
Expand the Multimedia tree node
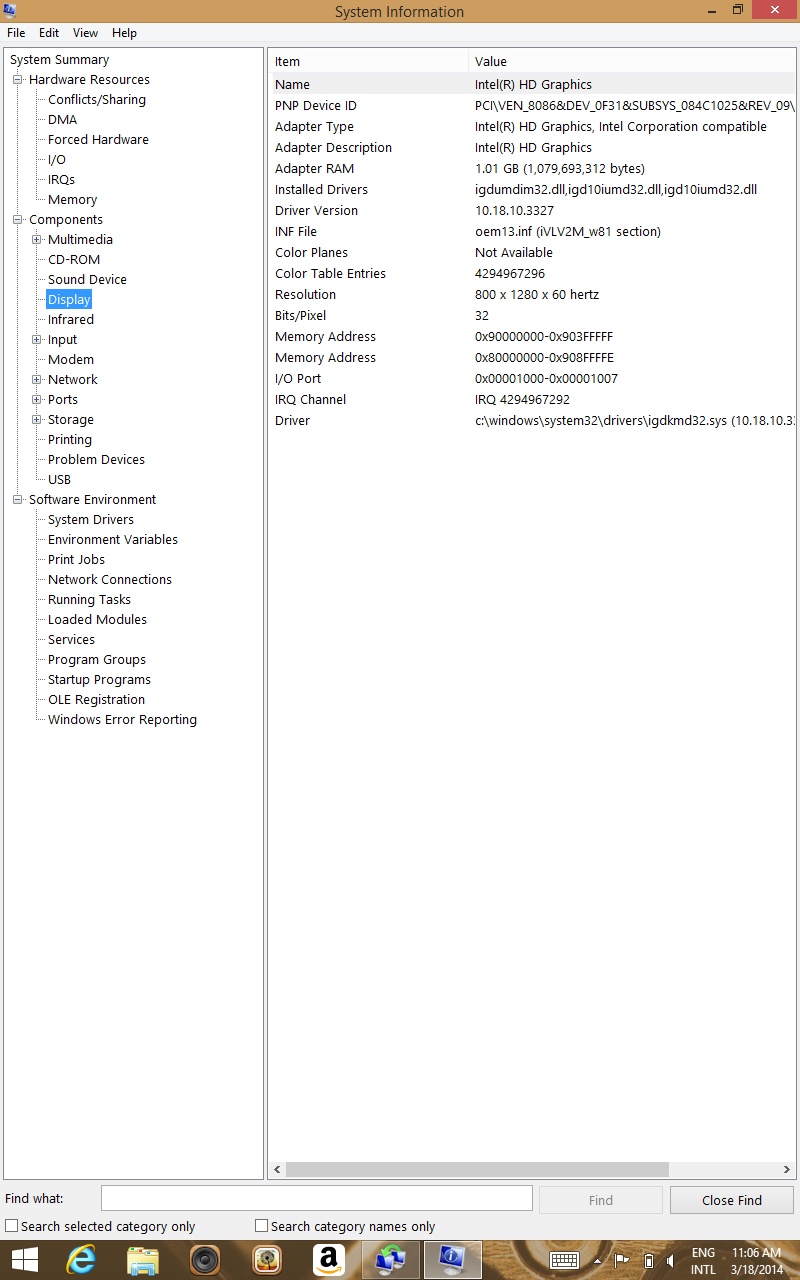coord(37,240)
